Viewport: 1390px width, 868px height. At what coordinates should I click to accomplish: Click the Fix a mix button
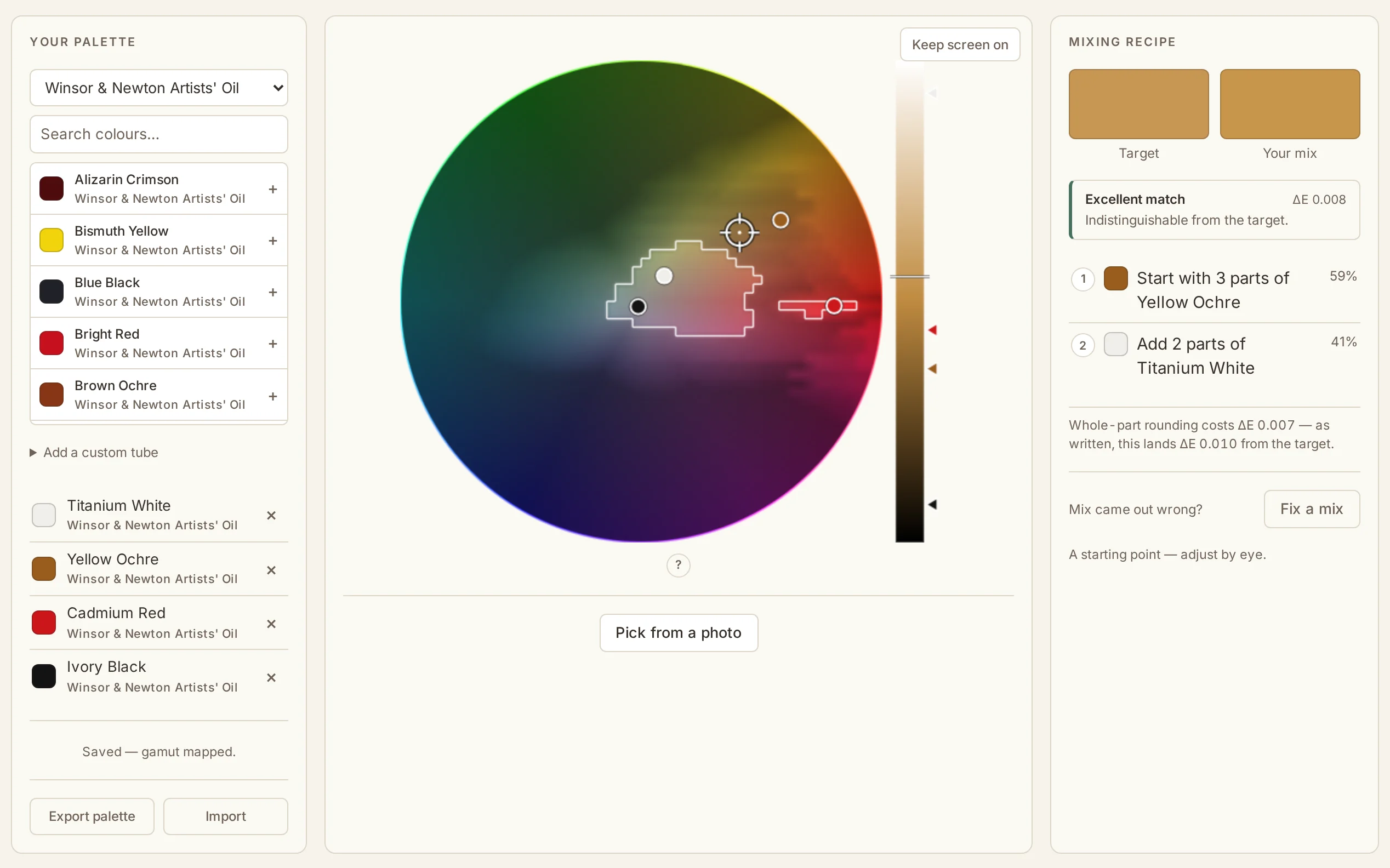coord(1311,509)
